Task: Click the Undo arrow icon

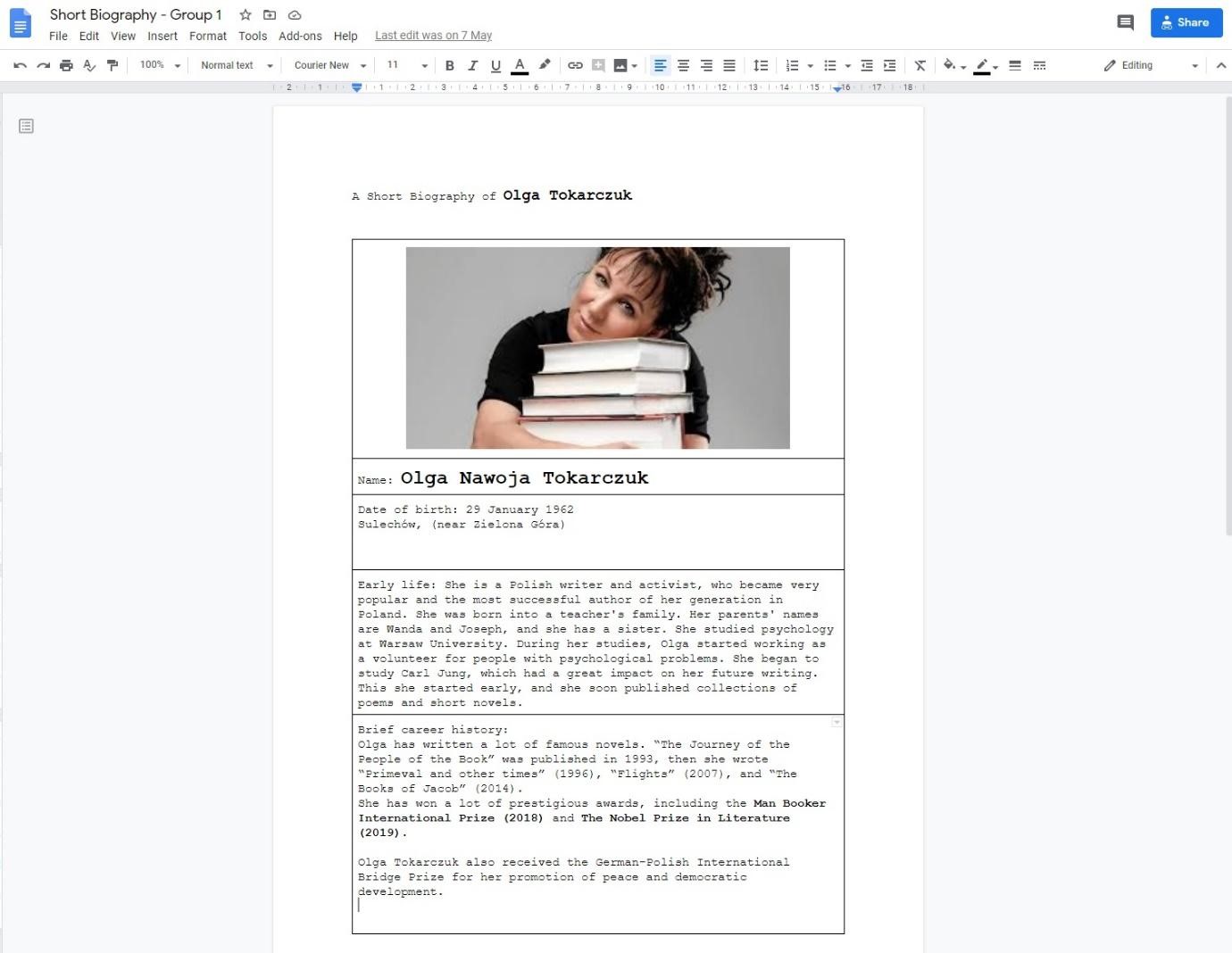Action: [20, 65]
